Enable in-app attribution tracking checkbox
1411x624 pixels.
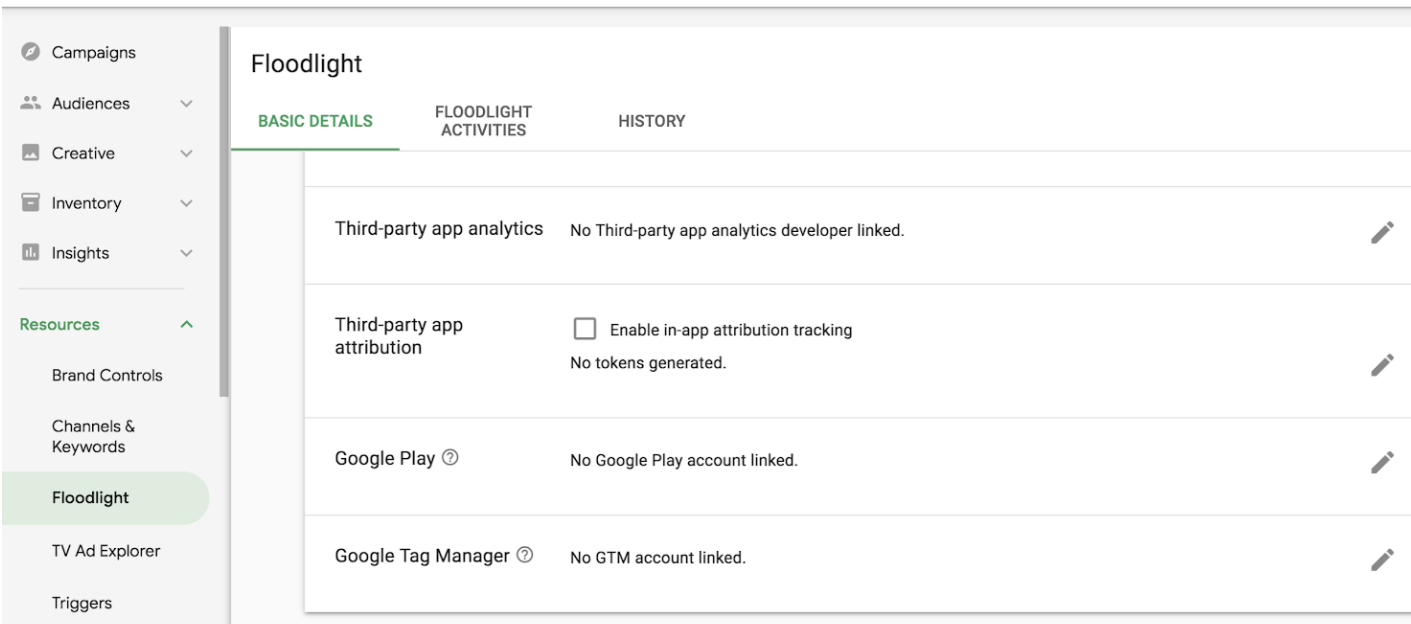click(x=584, y=330)
